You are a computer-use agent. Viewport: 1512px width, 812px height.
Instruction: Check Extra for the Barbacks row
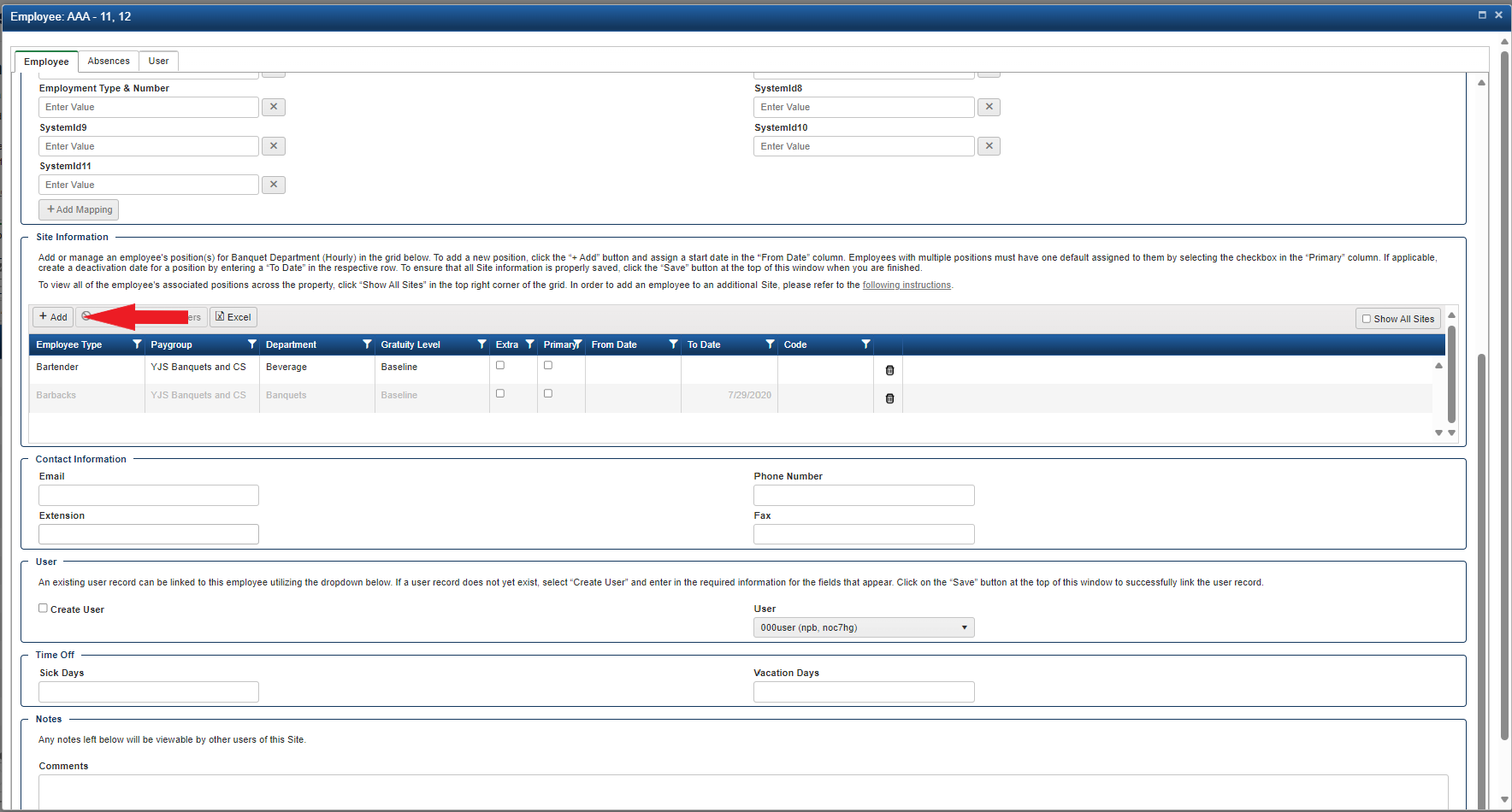(500, 393)
